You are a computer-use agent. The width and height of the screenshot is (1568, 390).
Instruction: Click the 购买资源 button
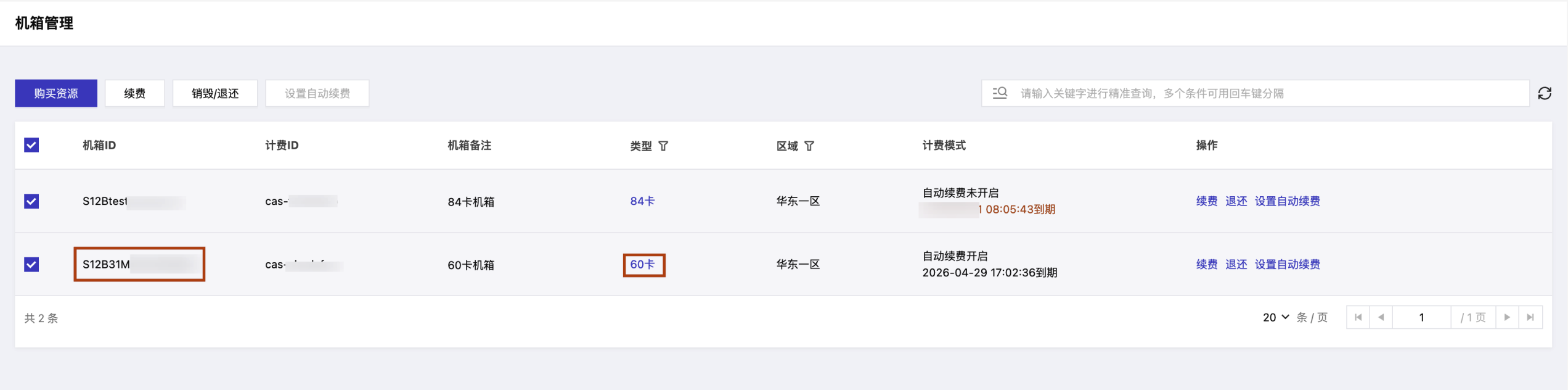pos(56,93)
